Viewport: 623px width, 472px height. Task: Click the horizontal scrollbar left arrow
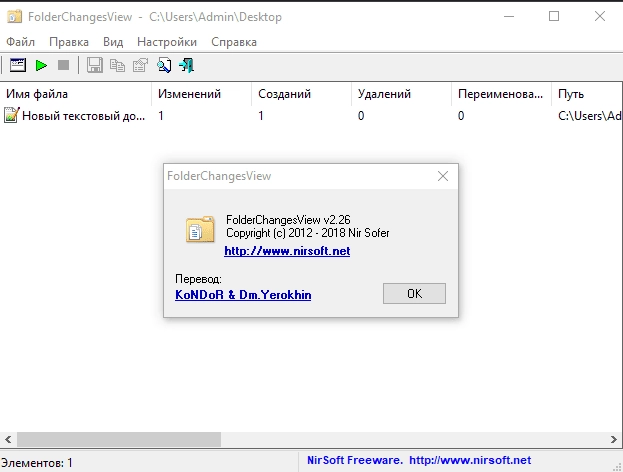[x=8, y=439]
